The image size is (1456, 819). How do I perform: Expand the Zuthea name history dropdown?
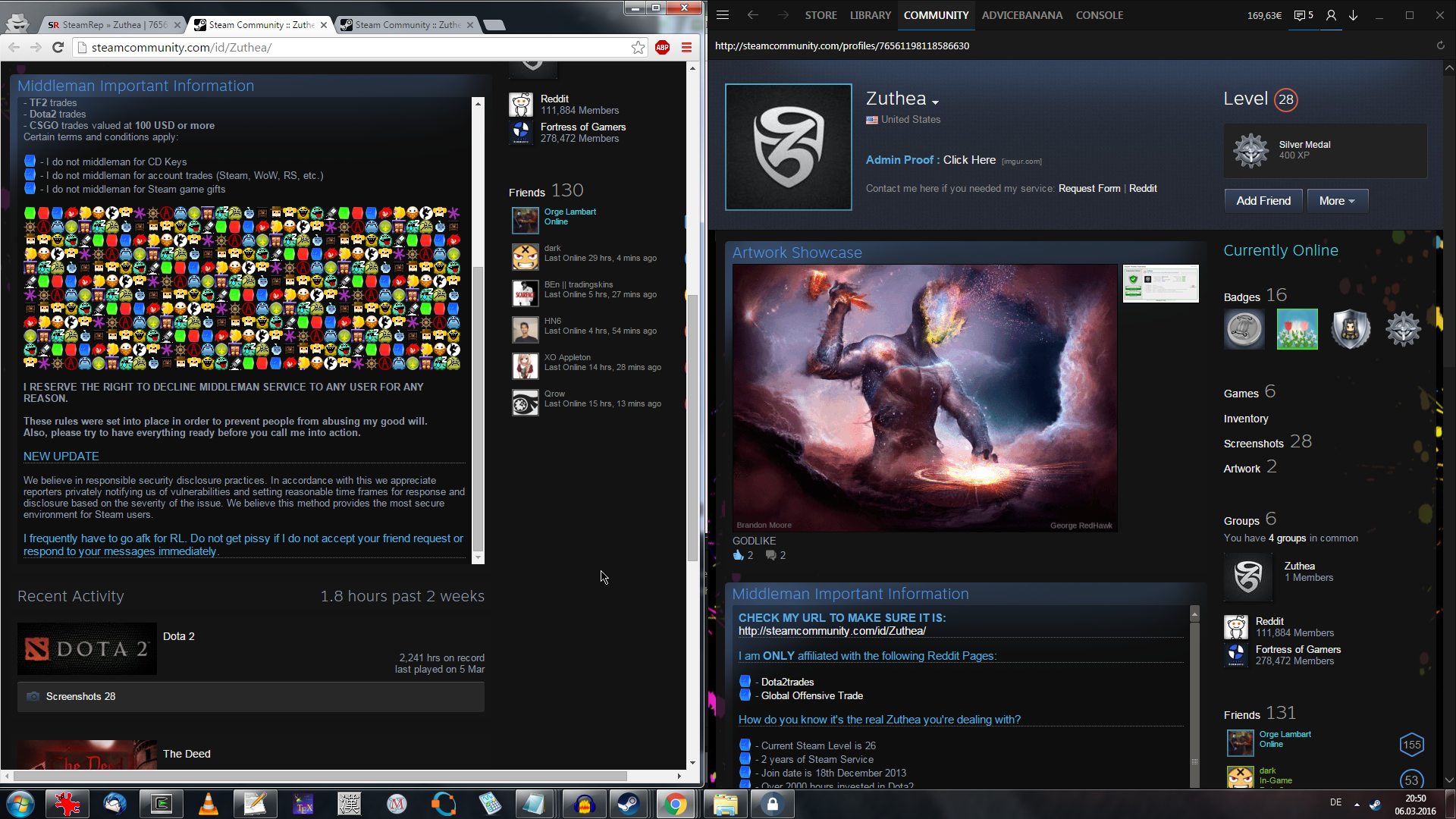coord(935,102)
